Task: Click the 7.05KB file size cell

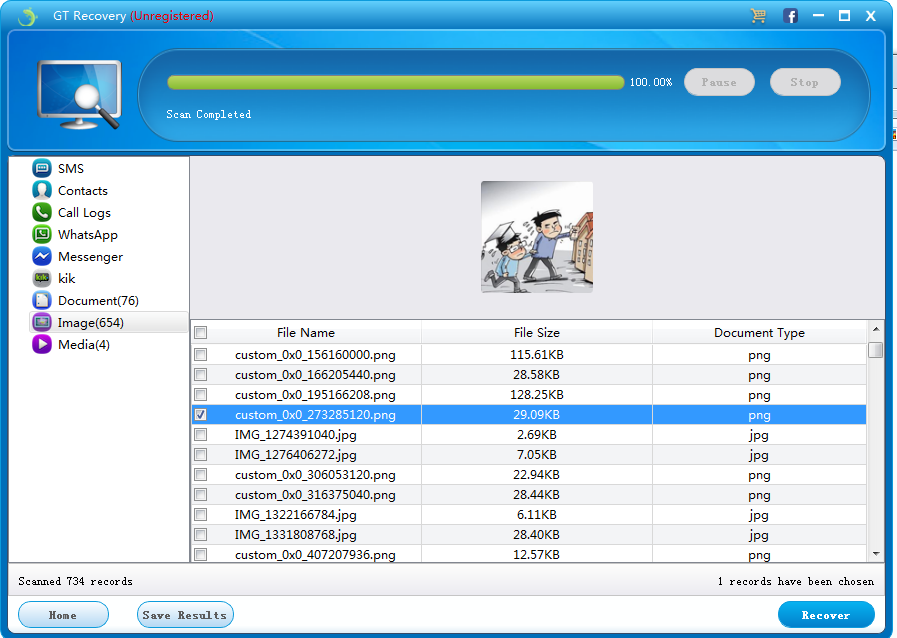Action: coord(537,455)
